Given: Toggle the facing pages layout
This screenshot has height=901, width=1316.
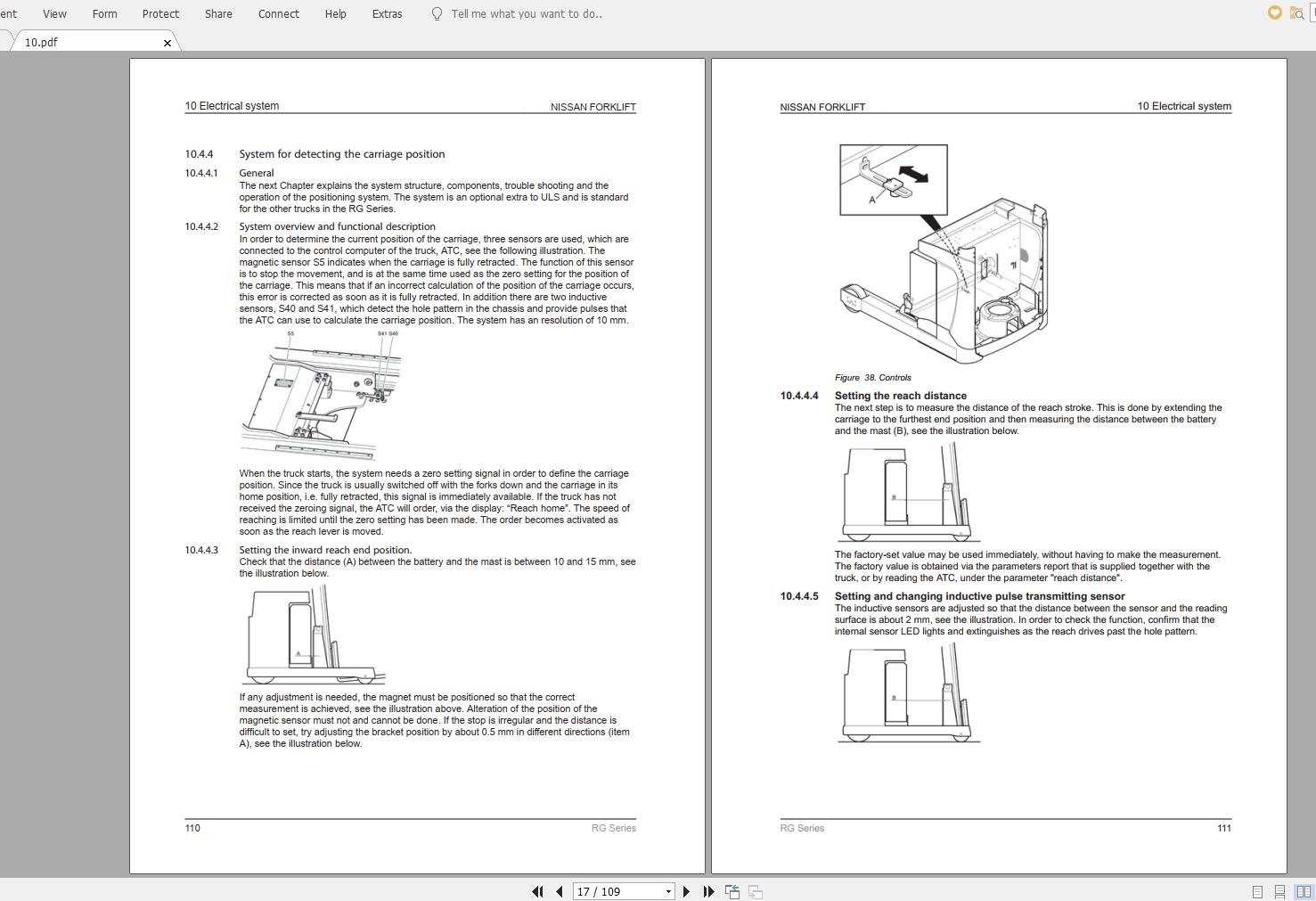Looking at the screenshot, I should 1303,891.
